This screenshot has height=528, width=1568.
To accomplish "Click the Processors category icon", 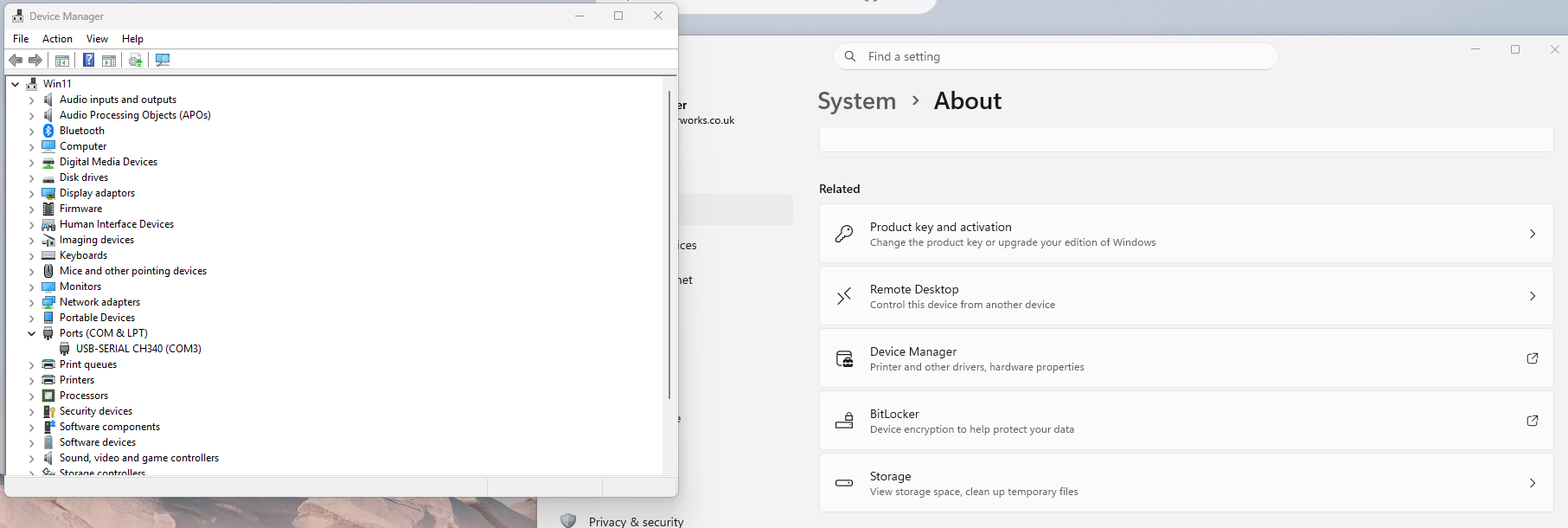I will click(x=48, y=396).
